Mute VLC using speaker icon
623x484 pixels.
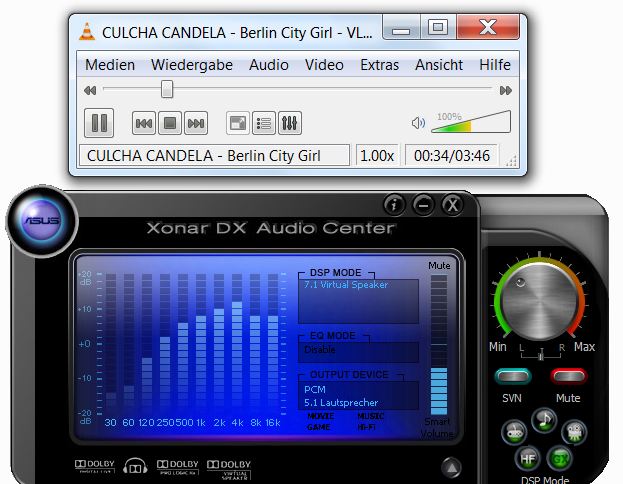click(x=418, y=123)
